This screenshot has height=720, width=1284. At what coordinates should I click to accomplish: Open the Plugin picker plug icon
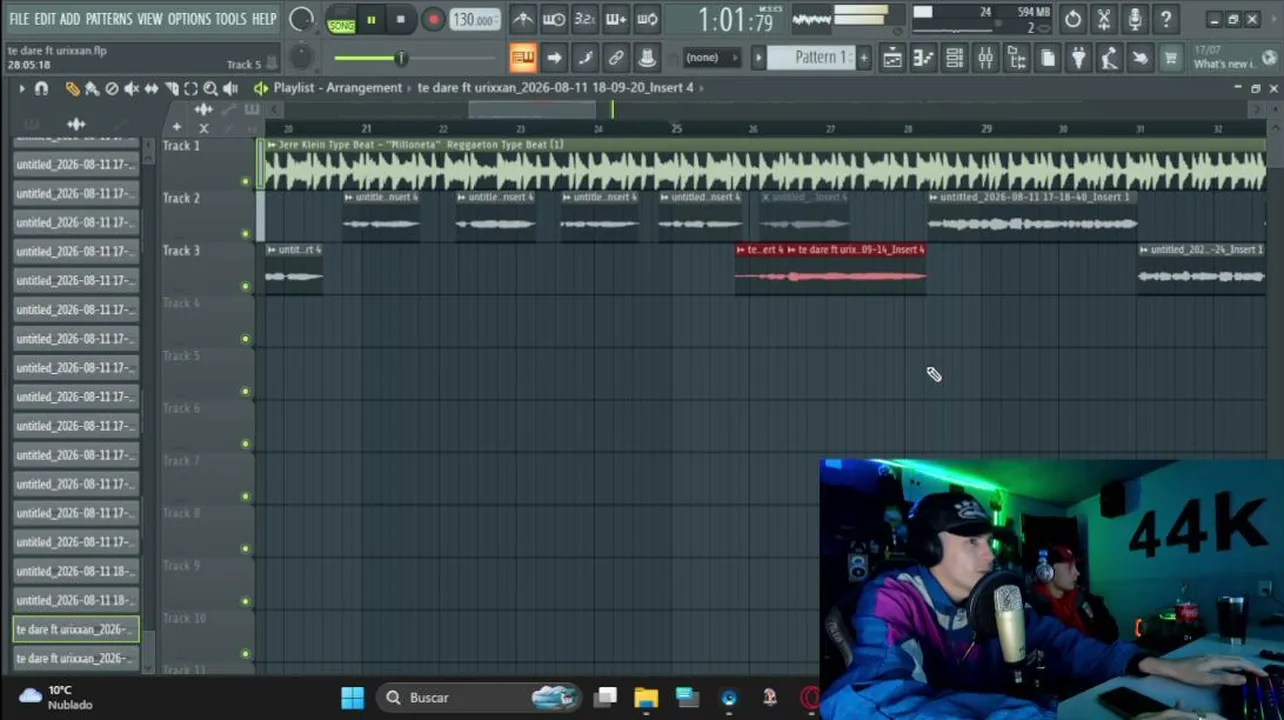1078,58
